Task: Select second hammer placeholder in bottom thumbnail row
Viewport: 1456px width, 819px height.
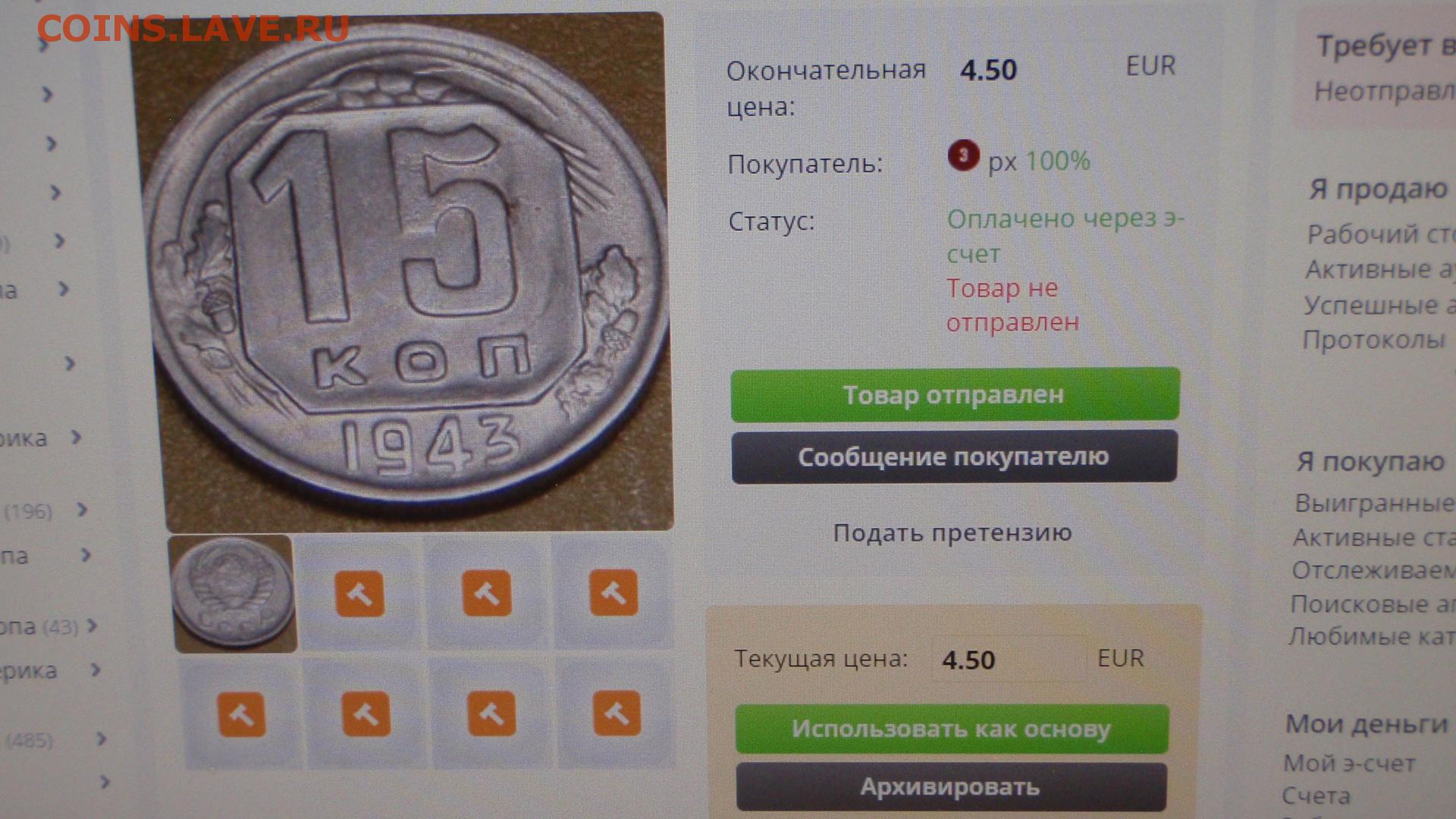Action: click(366, 714)
